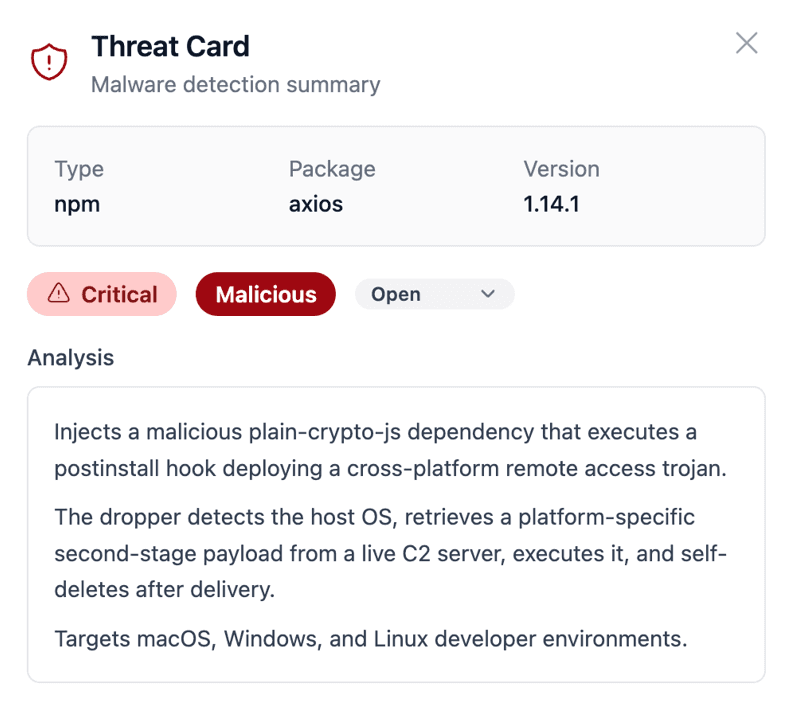Click the Package field label
786x704 pixels.
[x=332, y=169]
